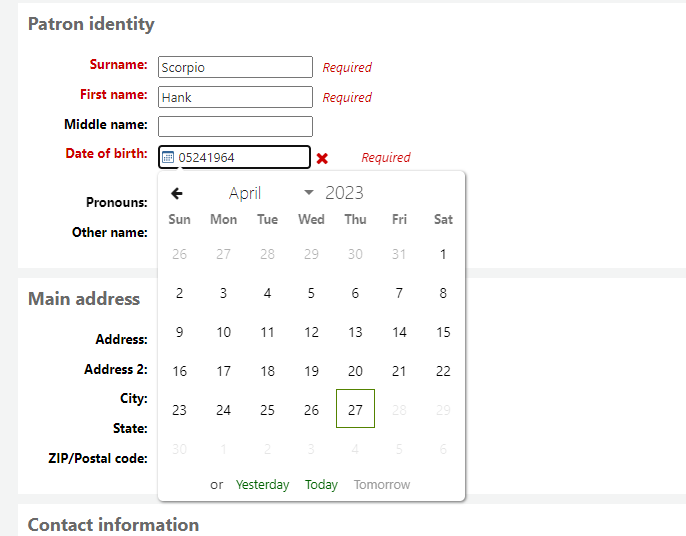Choose April 15 on the date picker
Viewport: 686px width, 536px height.
point(443,332)
